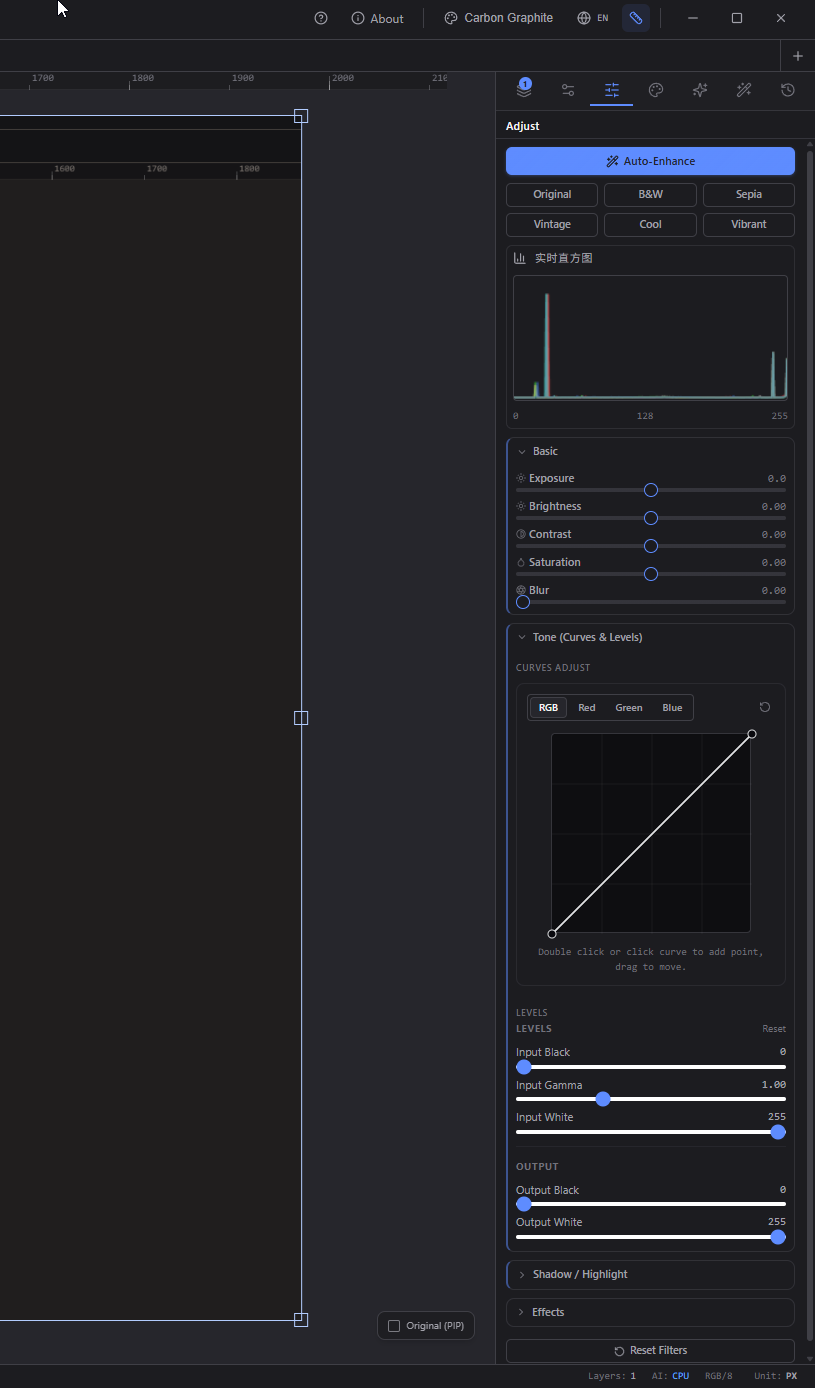Expand the Effects section
The height and width of the screenshot is (1388, 815).
tap(650, 1312)
